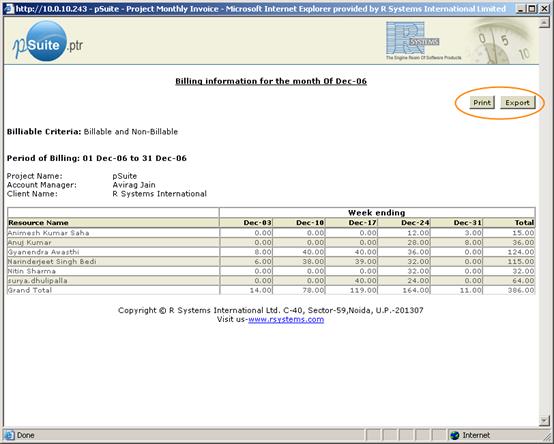Click the 15.00 total for Animesh
Image resolution: width=554 pixels, height=444 pixels.
click(x=523, y=233)
